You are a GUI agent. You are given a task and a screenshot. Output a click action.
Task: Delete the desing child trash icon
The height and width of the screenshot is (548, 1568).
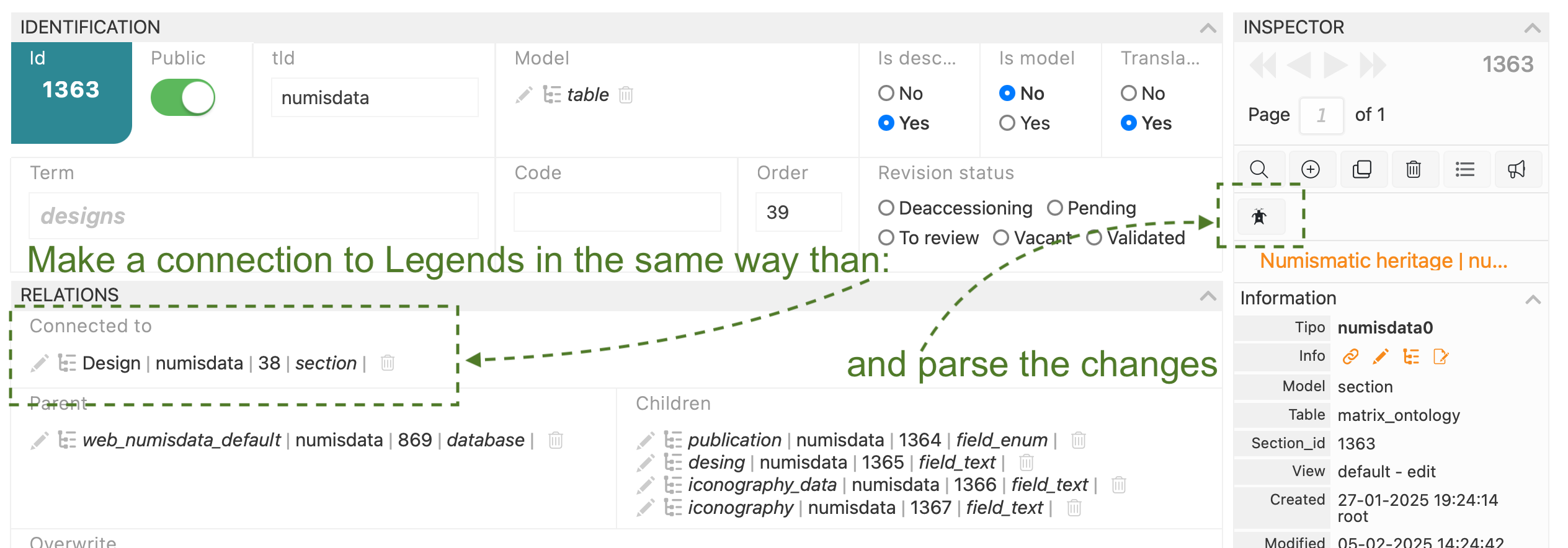click(x=1027, y=462)
